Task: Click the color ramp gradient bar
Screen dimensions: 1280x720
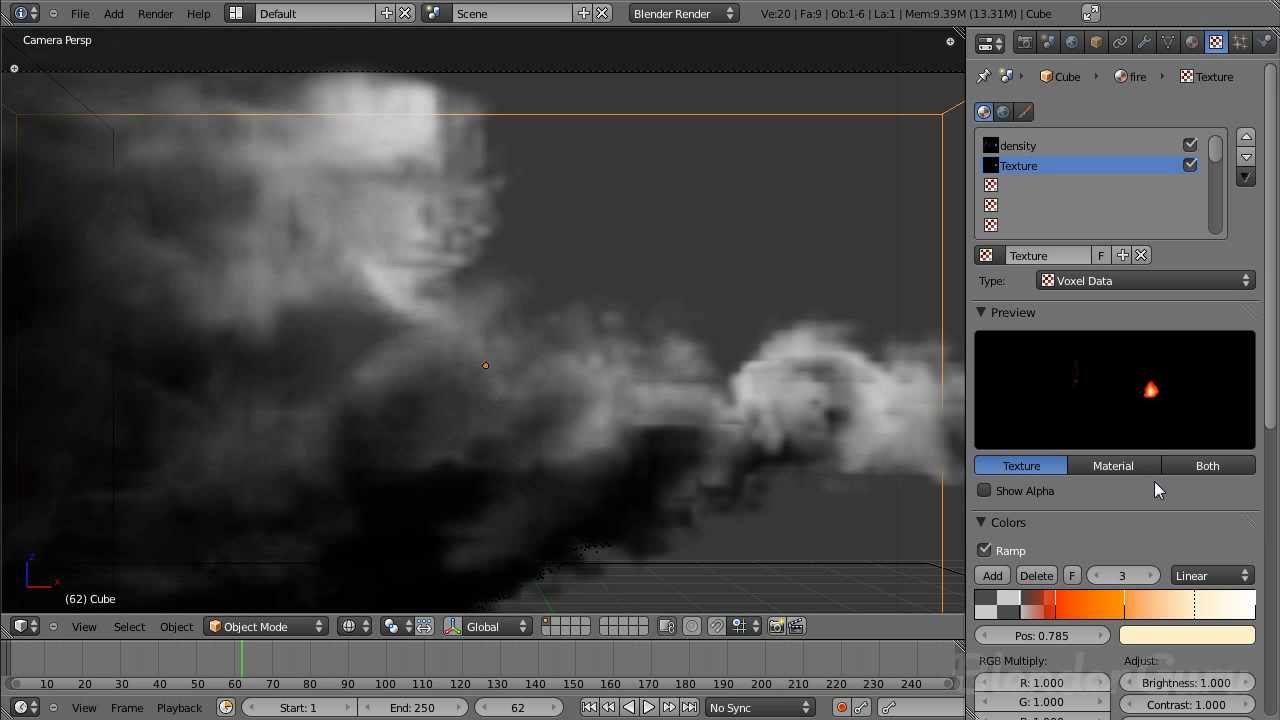Action: (x=1115, y=605)
